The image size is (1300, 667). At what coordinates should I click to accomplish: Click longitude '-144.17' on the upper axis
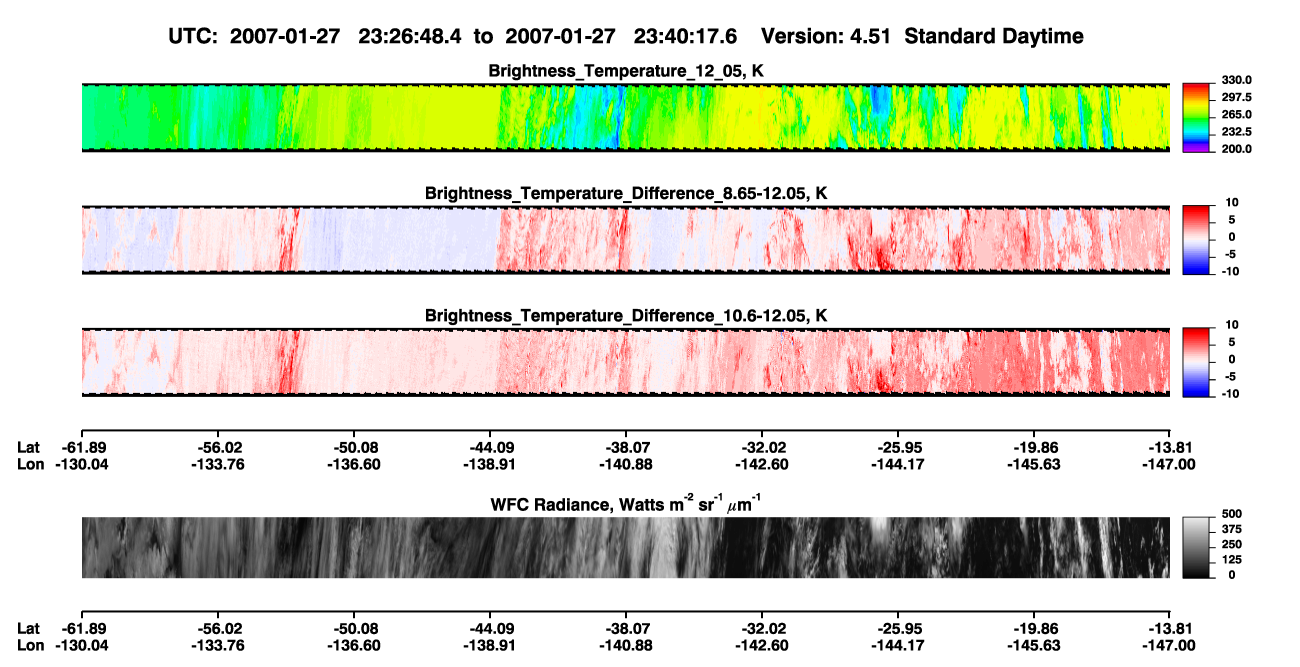[897, 464]
